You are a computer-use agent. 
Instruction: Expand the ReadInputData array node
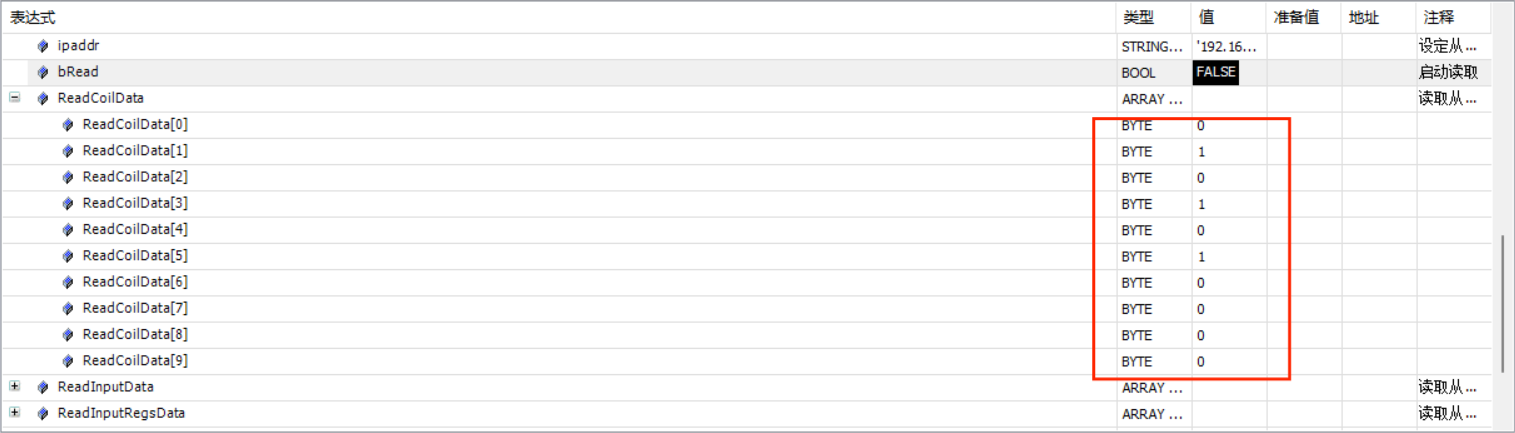click(15, 386)
